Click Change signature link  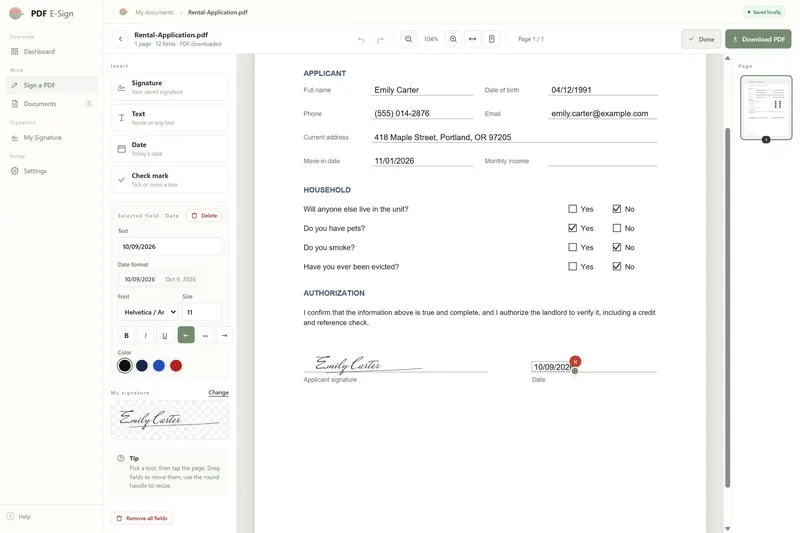click(218, 392)
